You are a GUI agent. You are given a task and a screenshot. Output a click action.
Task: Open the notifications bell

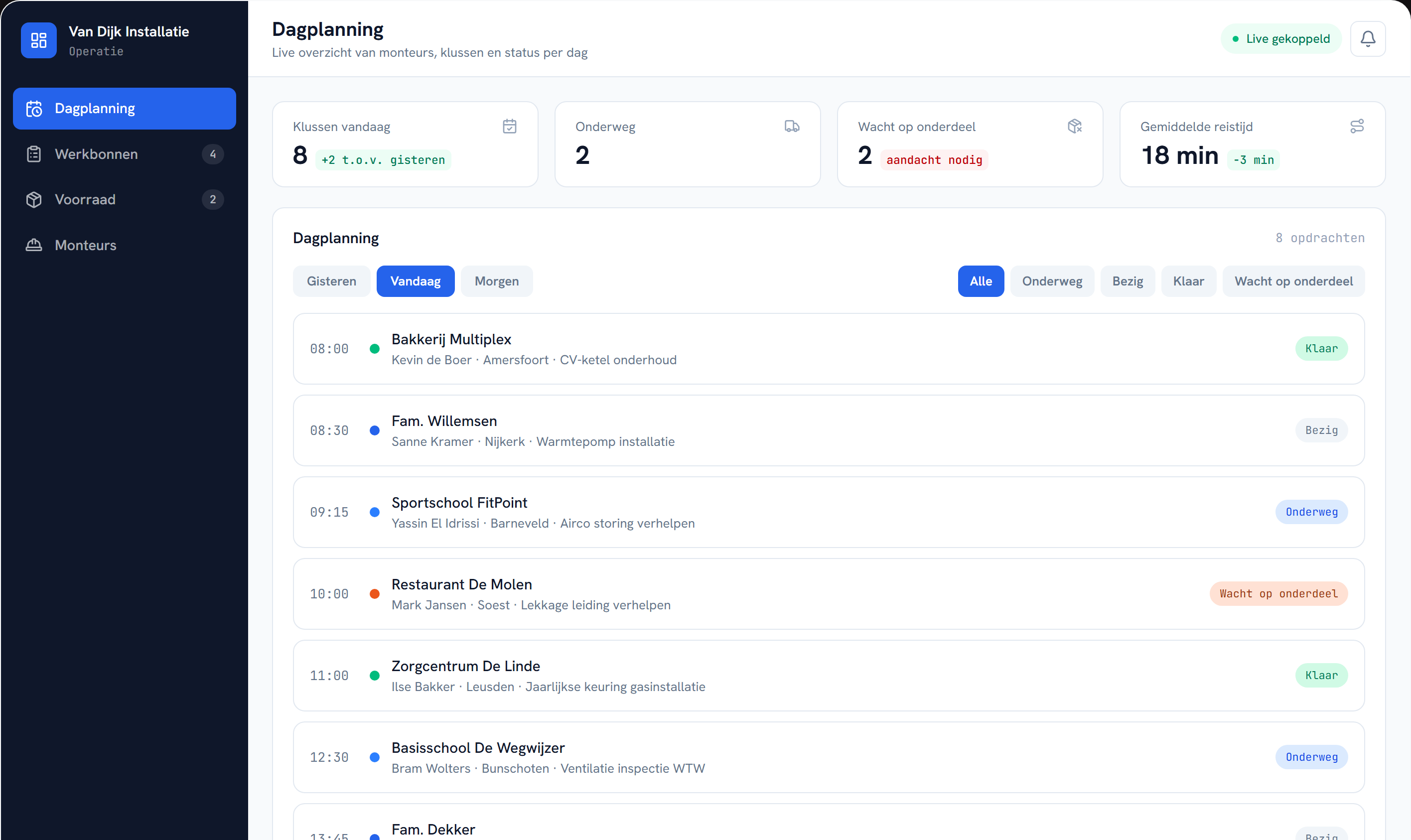tap(1368, 38)
